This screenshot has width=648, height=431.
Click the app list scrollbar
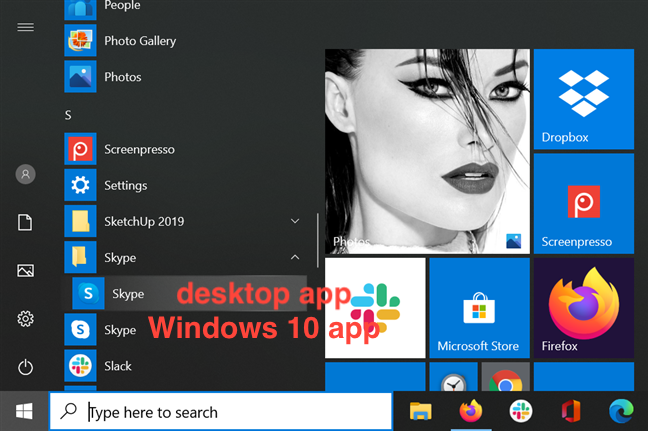pos(317,241)
